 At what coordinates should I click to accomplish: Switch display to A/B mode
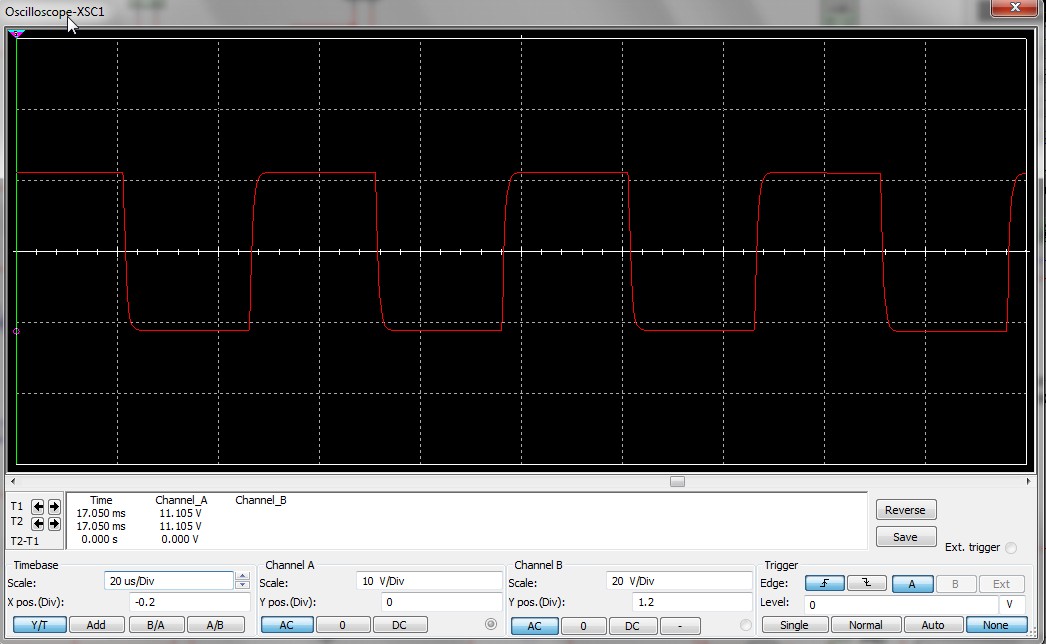pos(215,625)
